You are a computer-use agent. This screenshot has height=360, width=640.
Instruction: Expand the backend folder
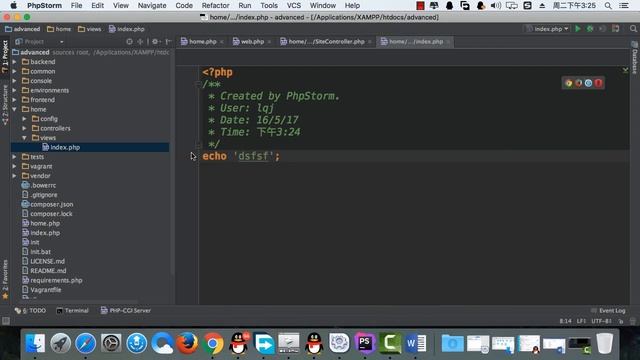coord(15,62)
